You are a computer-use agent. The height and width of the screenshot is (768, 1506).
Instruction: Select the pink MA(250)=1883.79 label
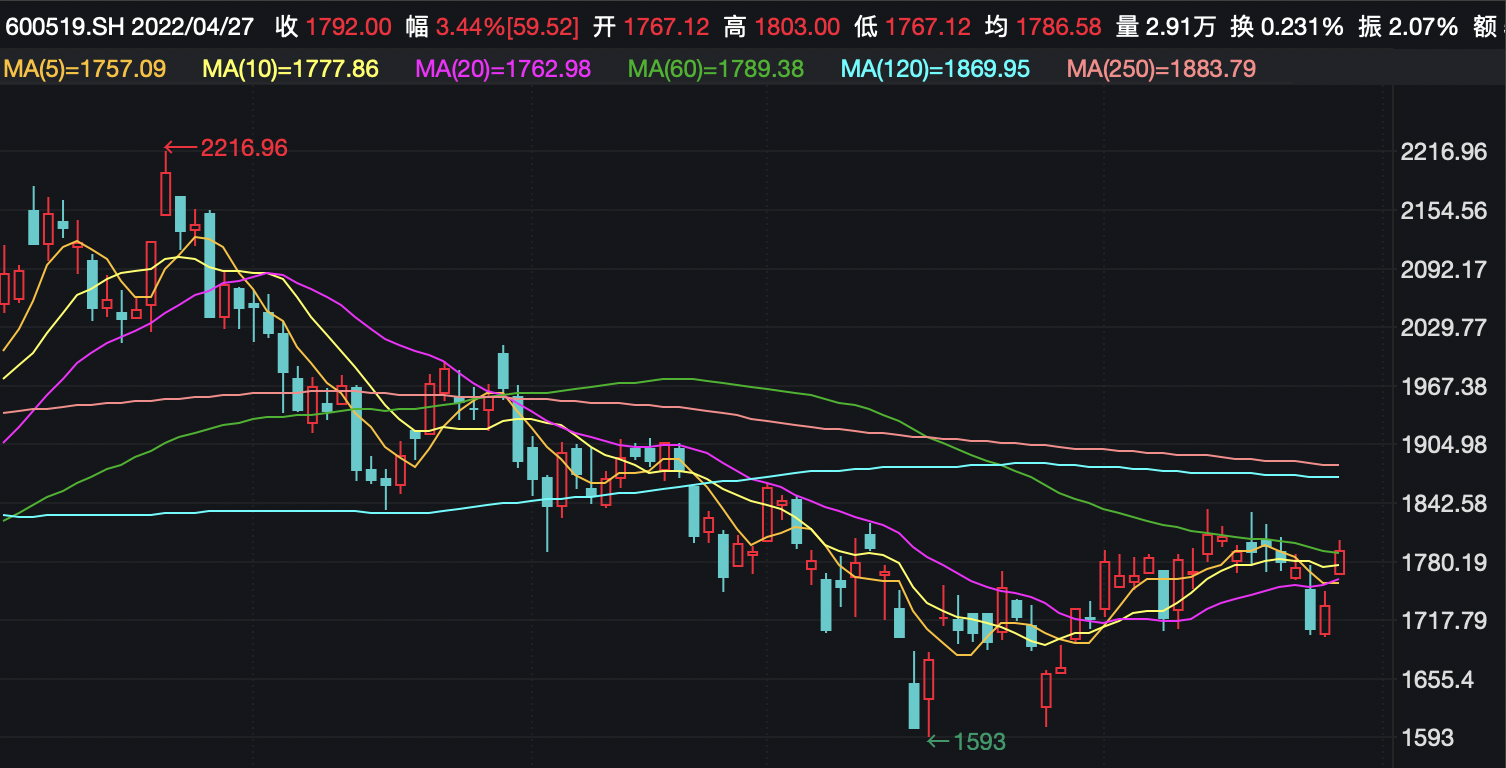tap(1161, 69)
